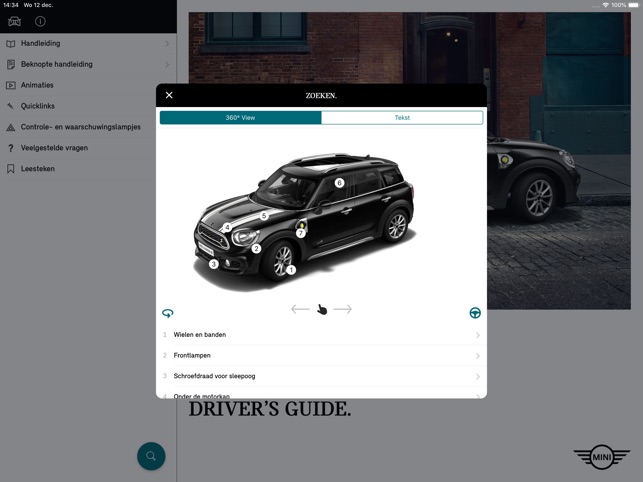
Task: Open the Animaties section
Action: (88, 85)
